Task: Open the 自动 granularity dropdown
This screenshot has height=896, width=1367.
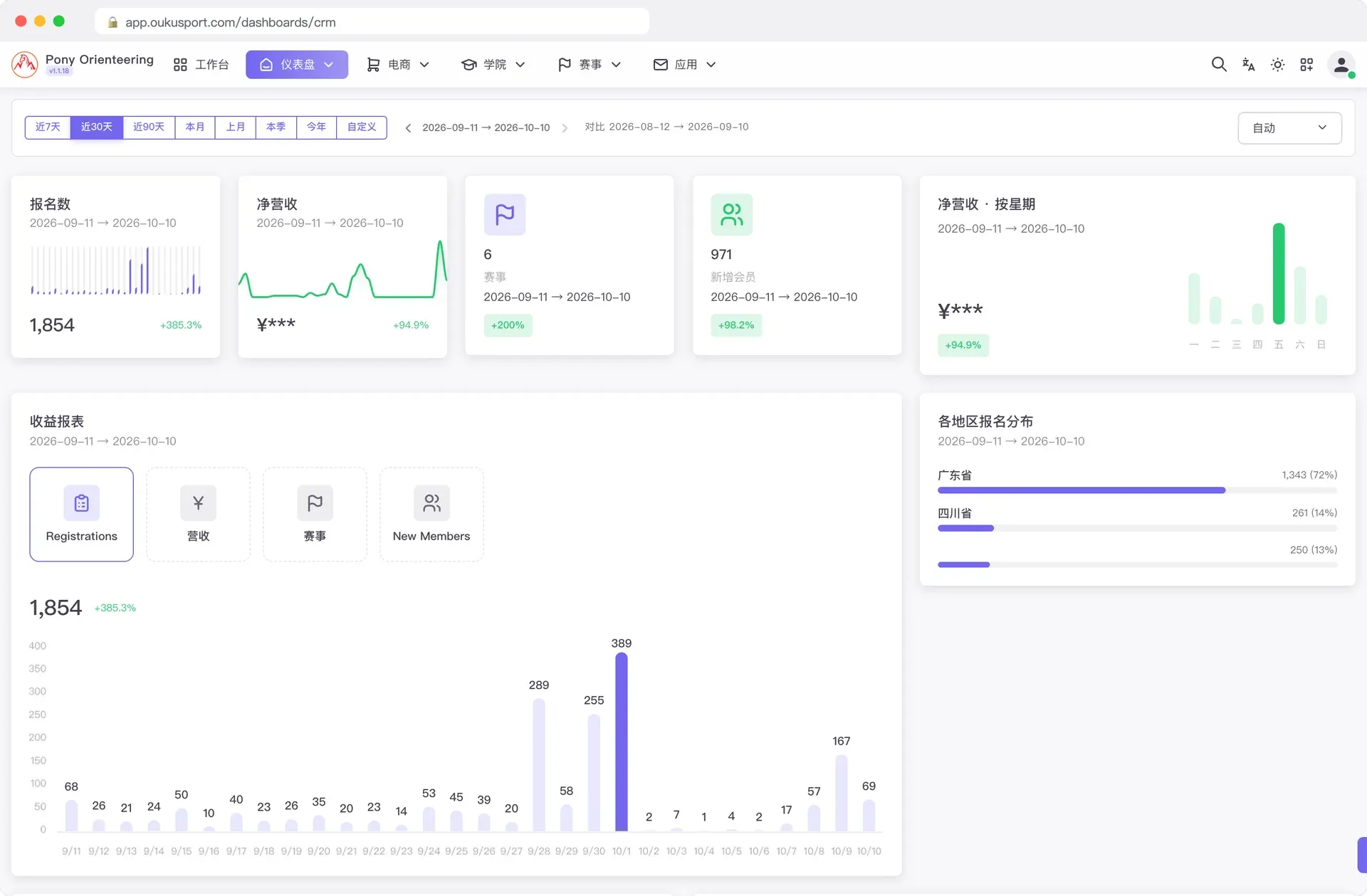Action: click(x=1289, y=128)
